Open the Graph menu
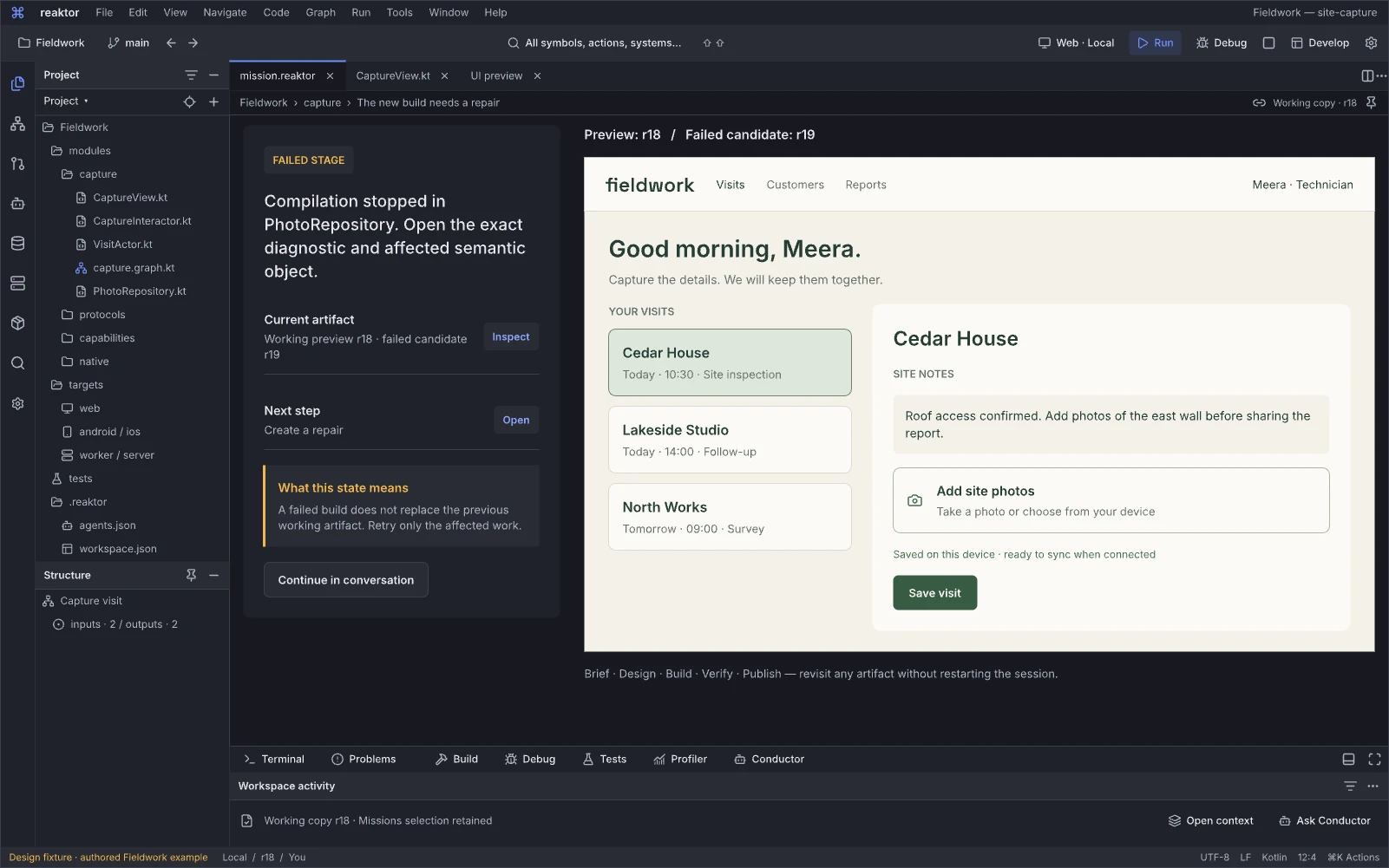The image size is (1389, 868). tap(320, 12)
